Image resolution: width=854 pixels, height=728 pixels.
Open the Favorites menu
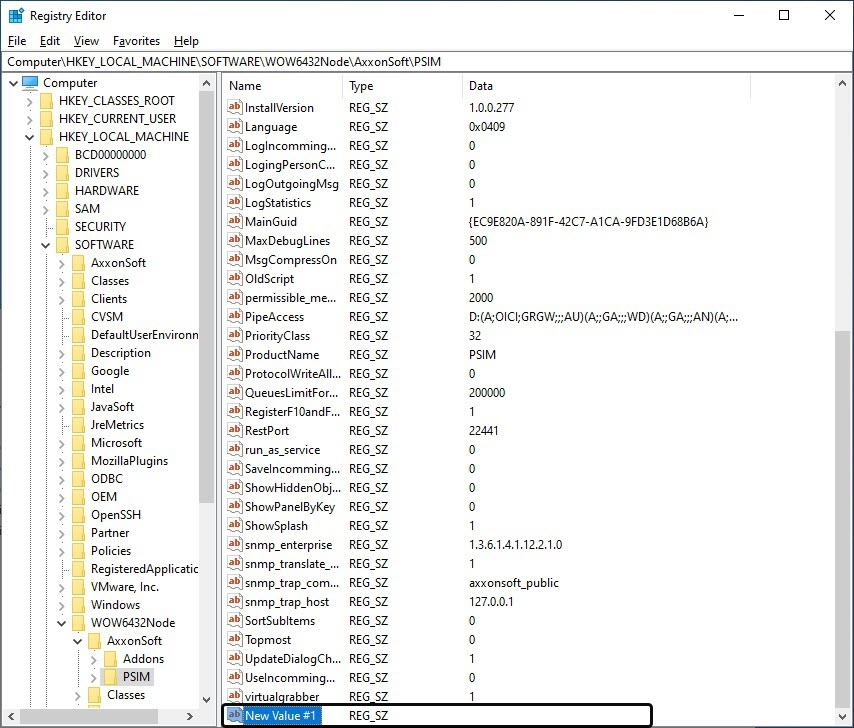tap(136, 41)
